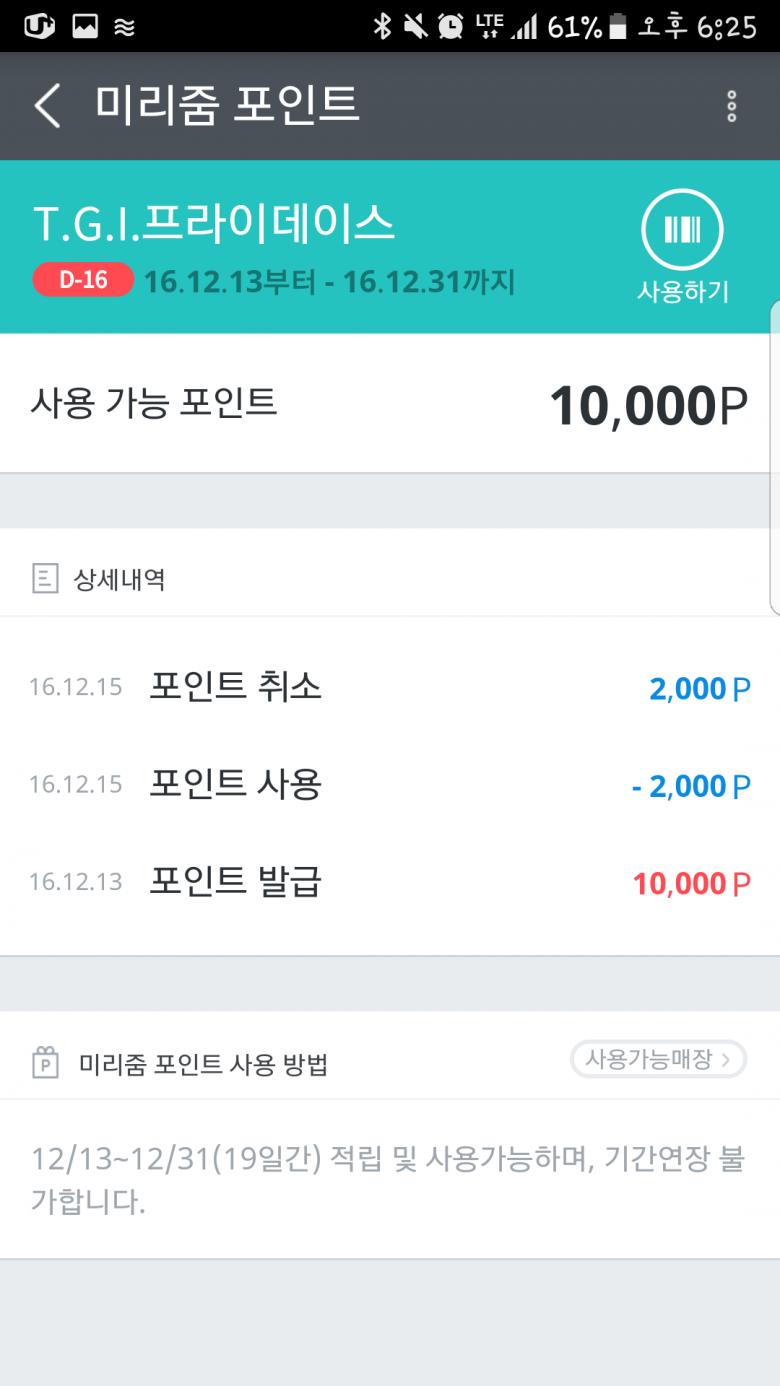Tap the alarm clock status icon
Image resolution: width=780 pixels, height=1386 pixels.
coord(451,26)
